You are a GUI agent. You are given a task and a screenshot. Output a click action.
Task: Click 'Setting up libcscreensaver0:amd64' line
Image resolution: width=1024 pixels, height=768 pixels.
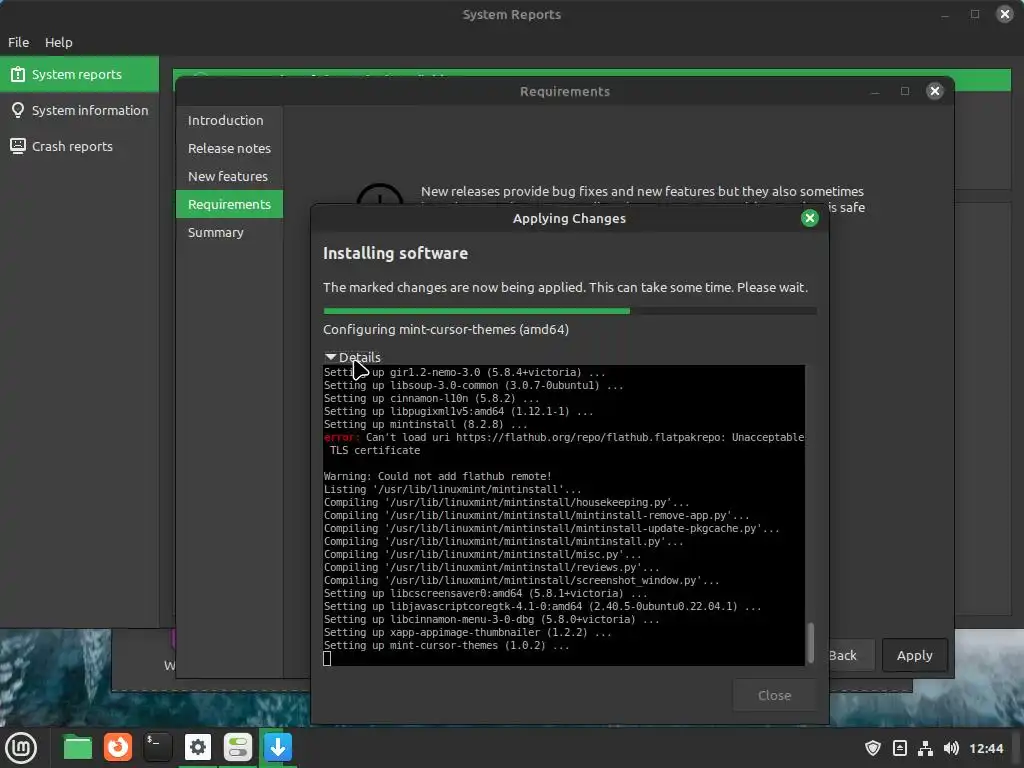pyautogui.click(x=486, y=594)
